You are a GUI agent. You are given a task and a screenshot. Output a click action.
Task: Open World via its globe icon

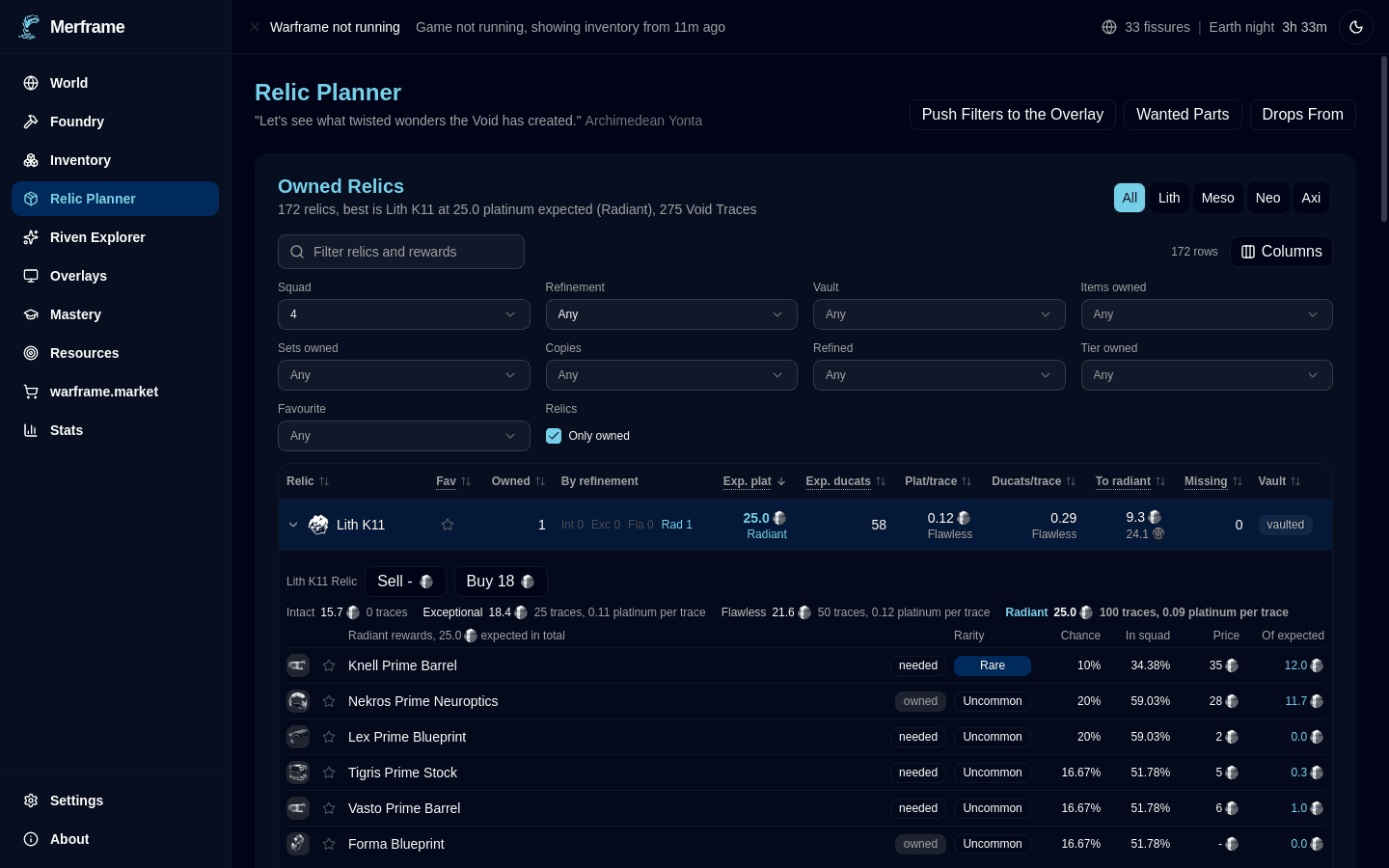pyautogui.click(x=31, y=83)
